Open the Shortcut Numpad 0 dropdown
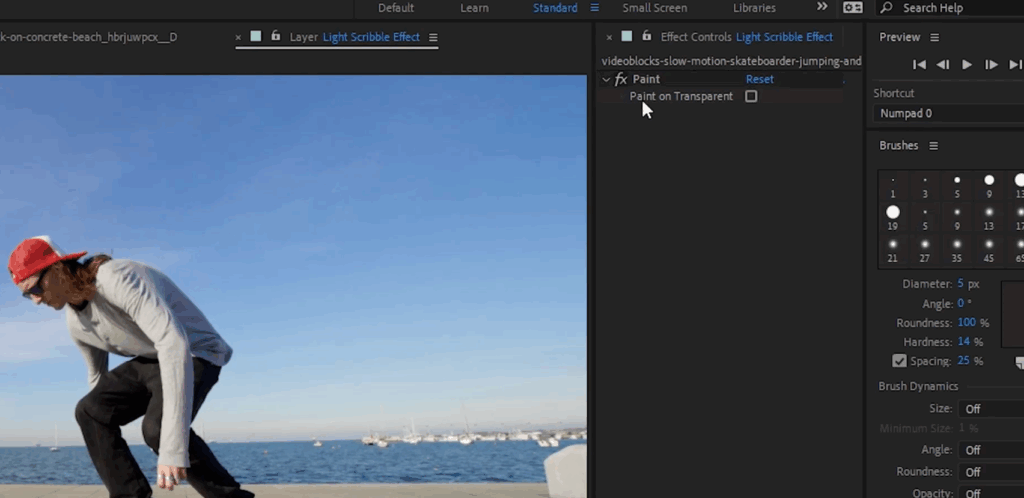The width and height of the screenshot is (1024, 498). (949, 114)
